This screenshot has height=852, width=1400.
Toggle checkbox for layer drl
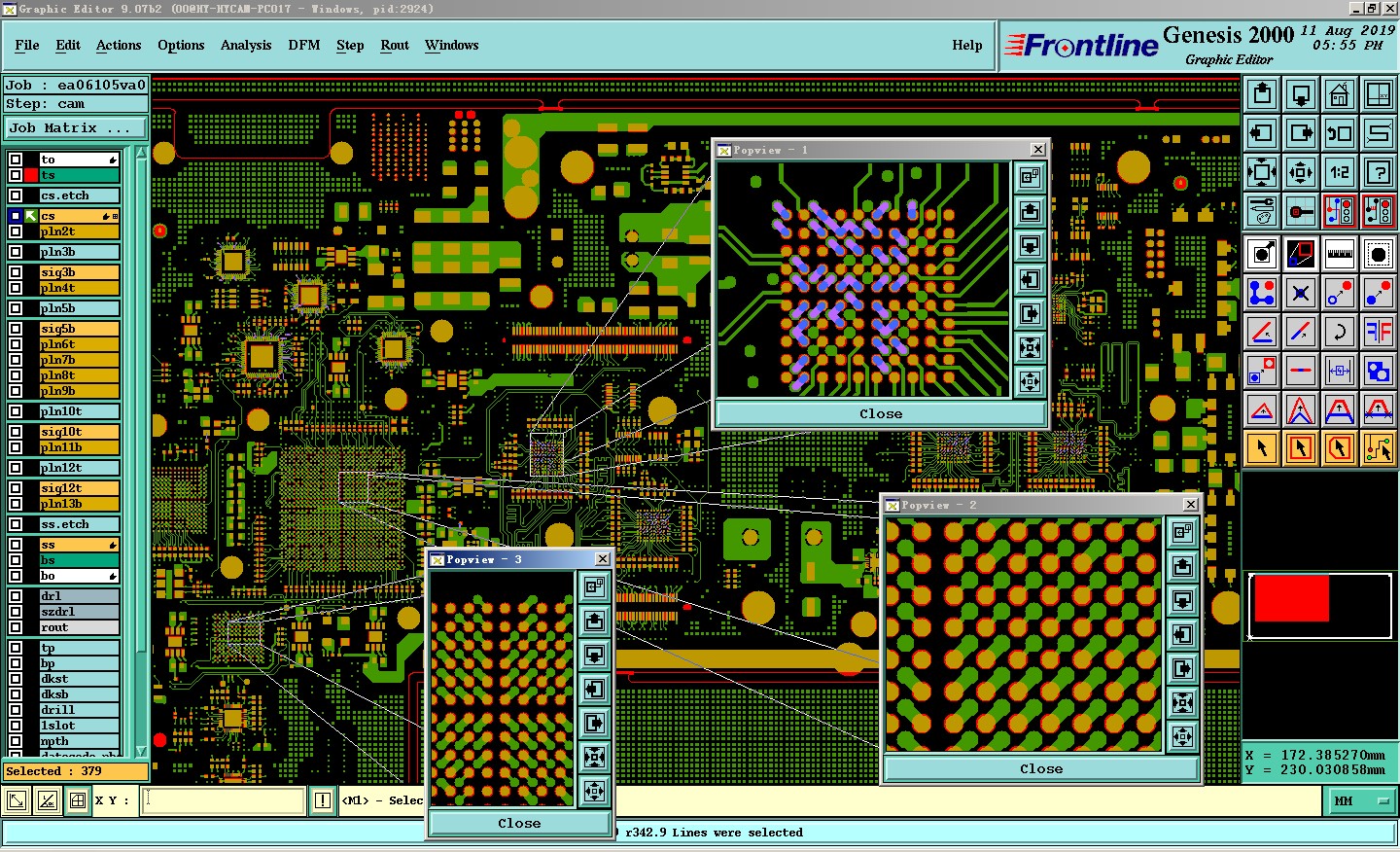coord(16,596)
